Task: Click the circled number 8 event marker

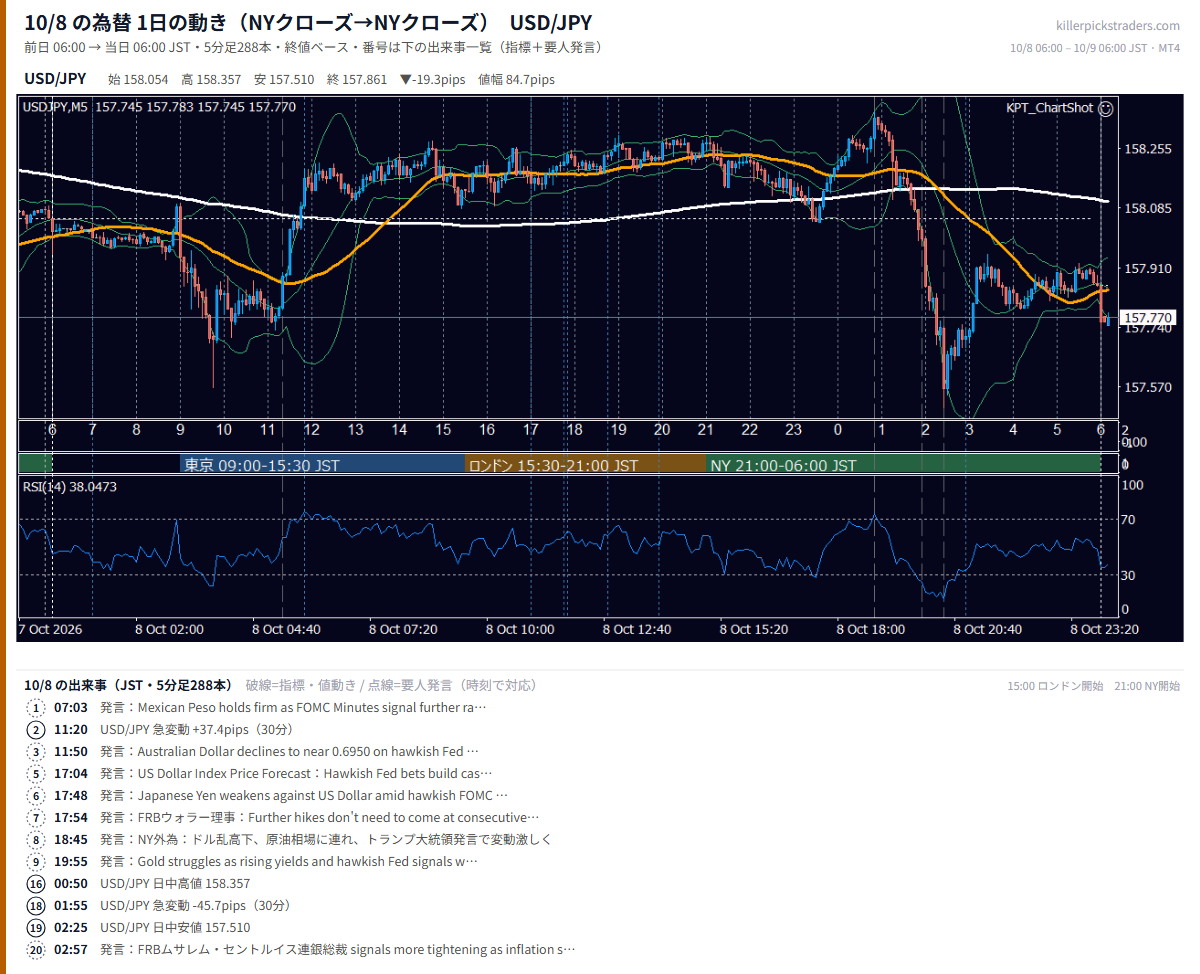Action: click(x=36, y=839)
